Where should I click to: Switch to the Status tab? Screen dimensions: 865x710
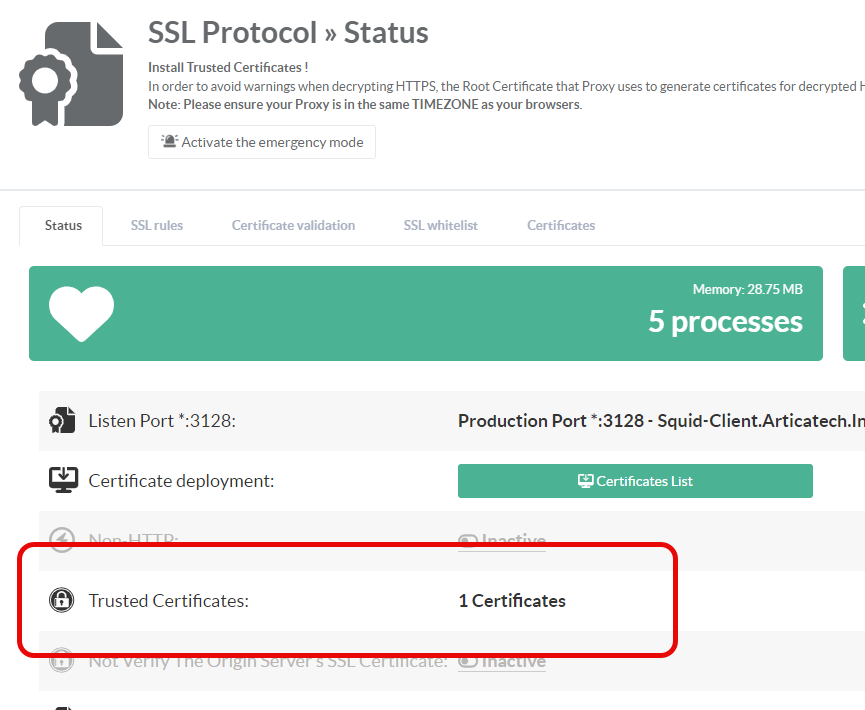(63, 225)
